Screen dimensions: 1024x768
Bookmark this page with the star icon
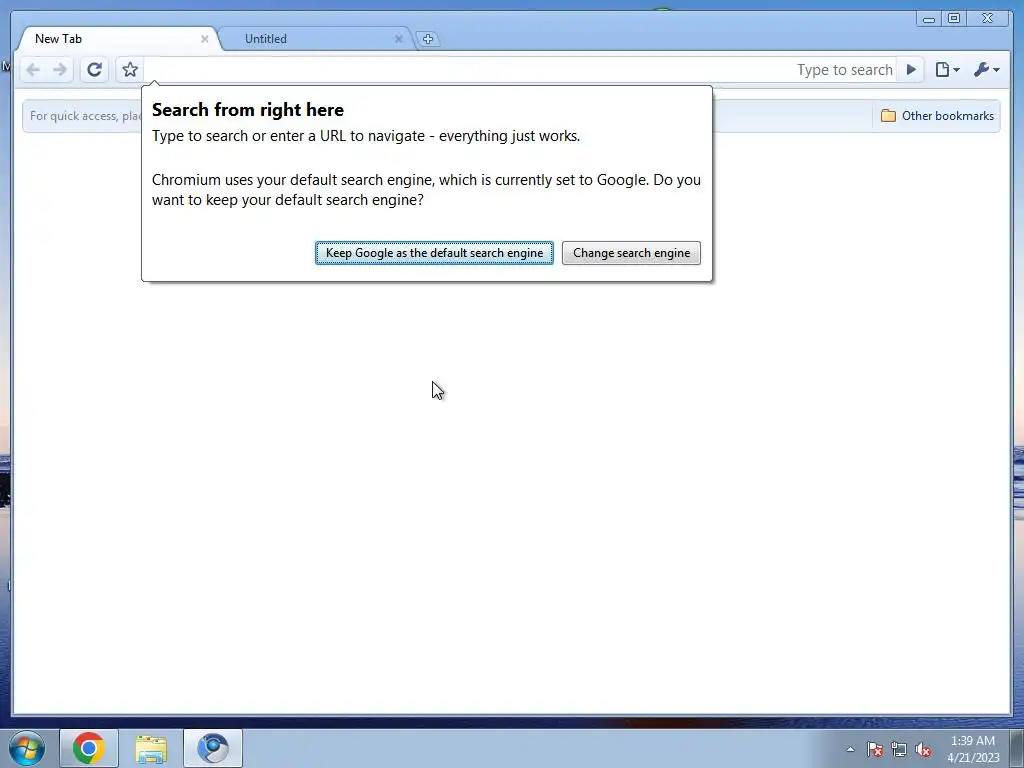pos(130,70)
